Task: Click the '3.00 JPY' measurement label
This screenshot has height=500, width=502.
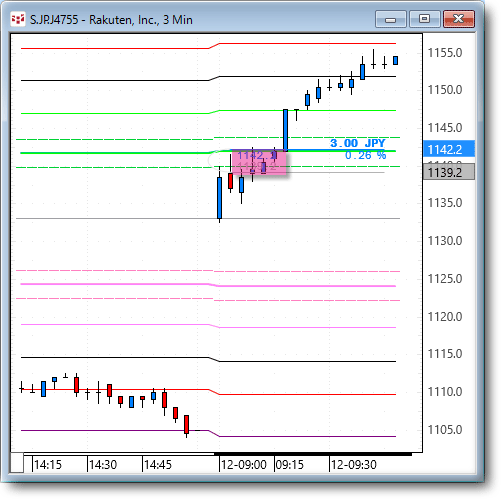Action: [358, 143]
